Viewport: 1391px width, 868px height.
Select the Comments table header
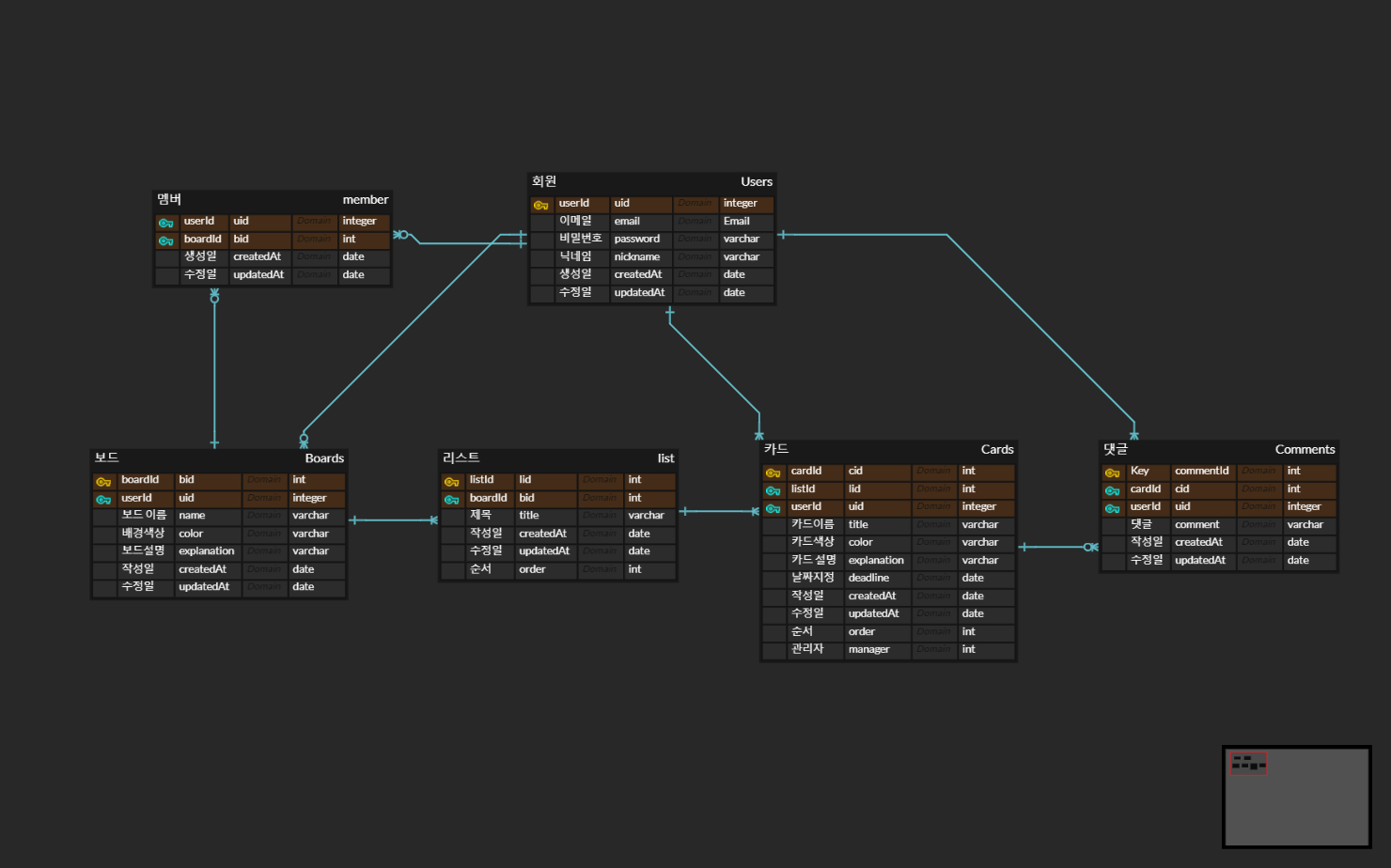[x=1219, y=449]
